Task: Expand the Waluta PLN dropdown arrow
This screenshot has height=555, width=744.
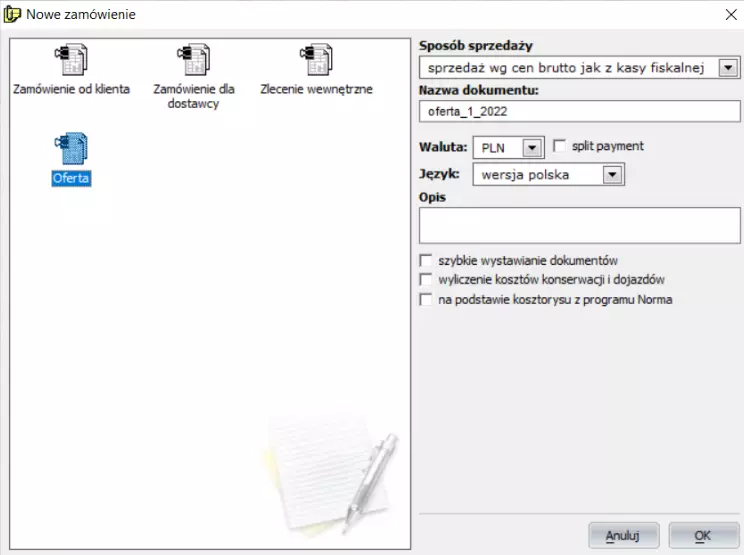Action: tap(532, 148)
